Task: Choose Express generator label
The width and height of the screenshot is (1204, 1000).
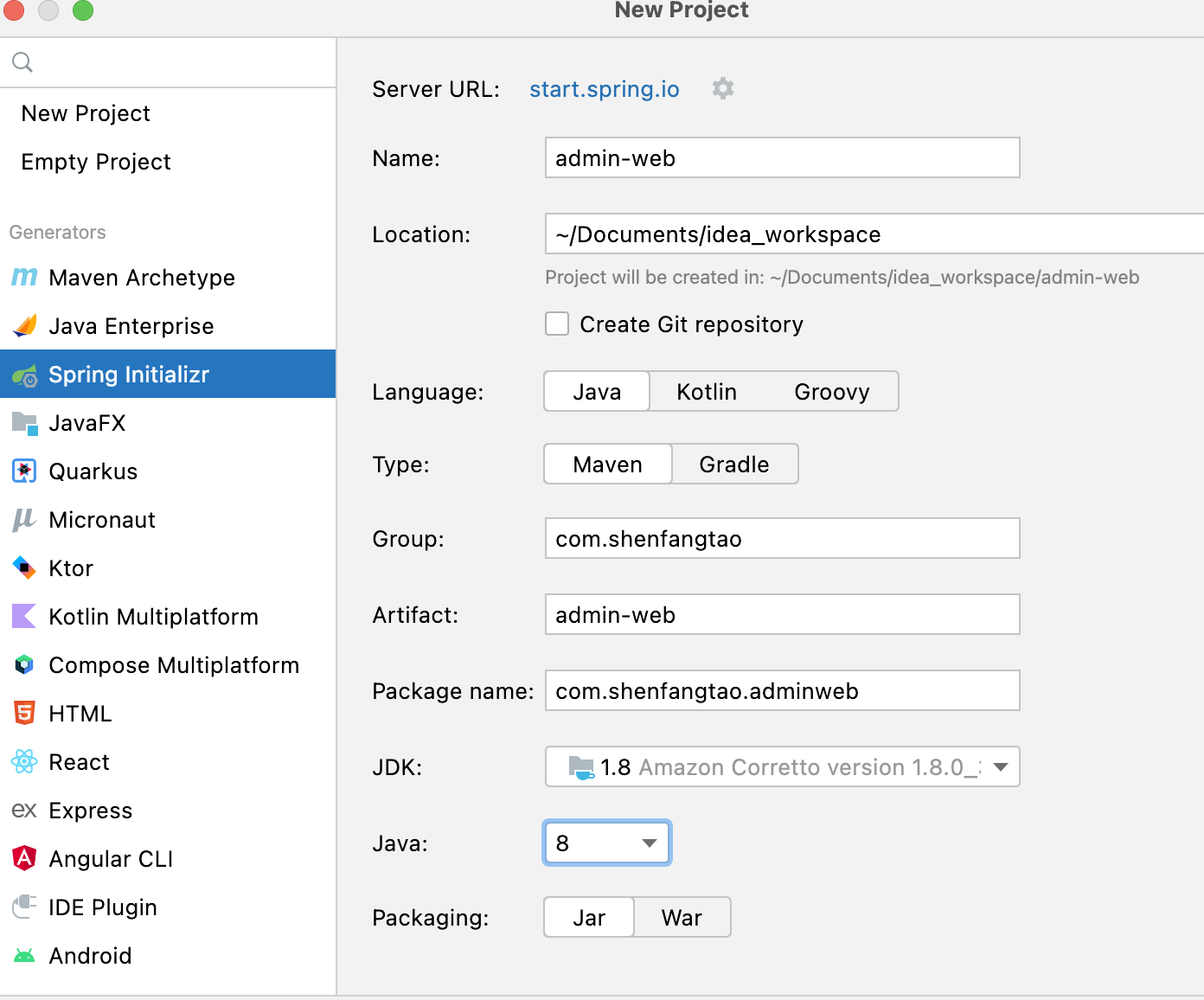Action: pyautogui.click(x=91, y=811)
